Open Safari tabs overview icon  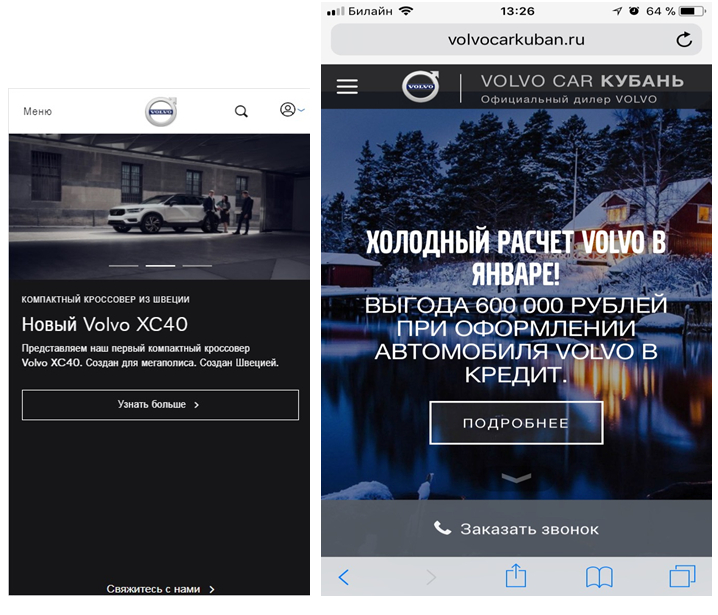[x=682, y=576]
